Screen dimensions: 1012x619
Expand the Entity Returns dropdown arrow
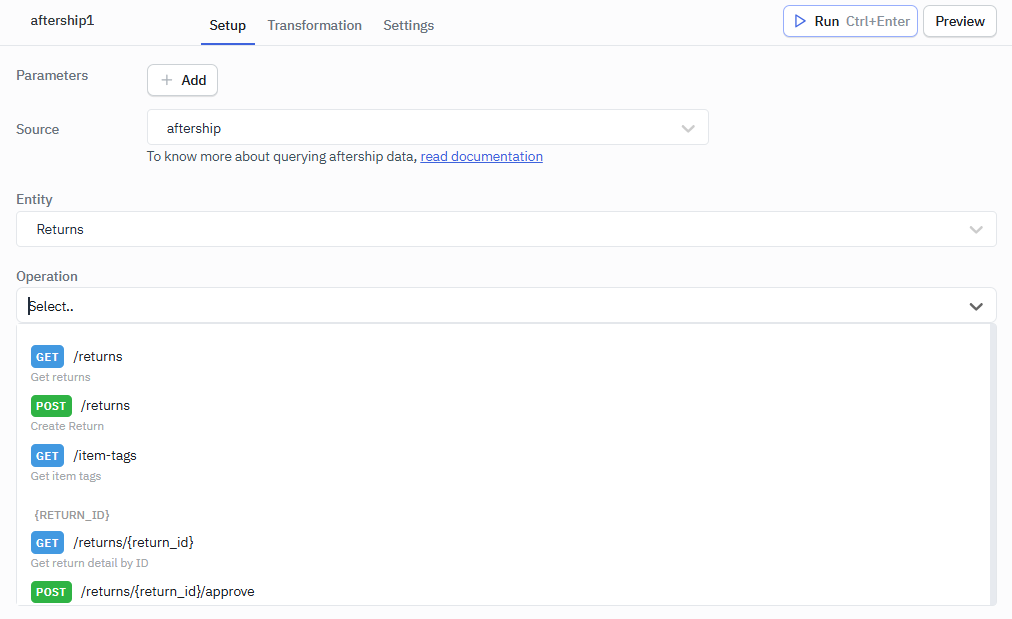[x=976, y=230]
